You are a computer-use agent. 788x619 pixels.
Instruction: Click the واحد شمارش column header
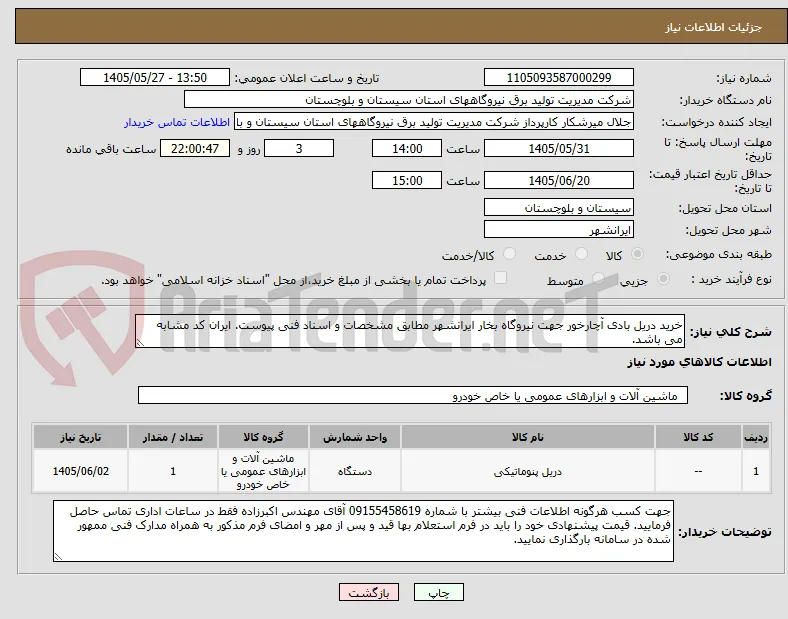(x=355, y=437)
